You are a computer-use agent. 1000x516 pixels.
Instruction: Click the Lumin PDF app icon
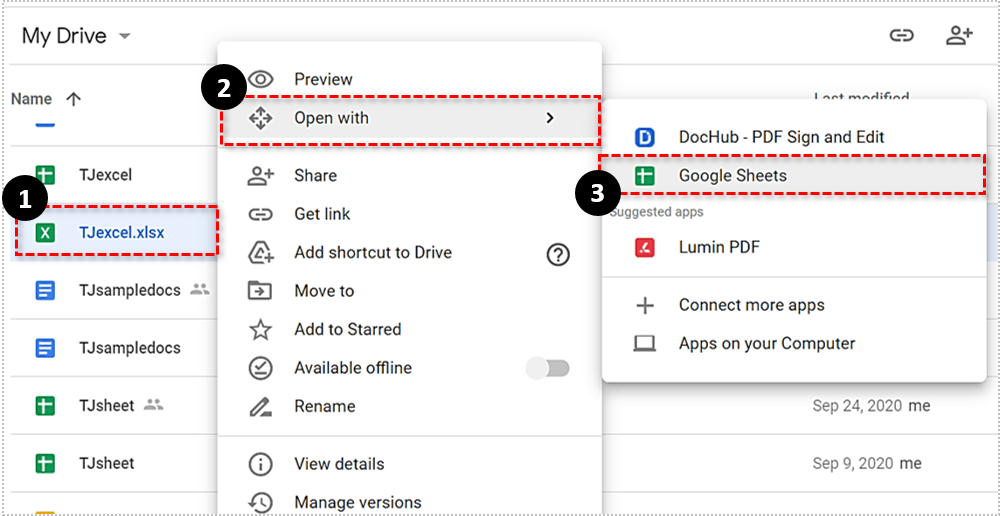pyautogui.click(x=645, y=247)
